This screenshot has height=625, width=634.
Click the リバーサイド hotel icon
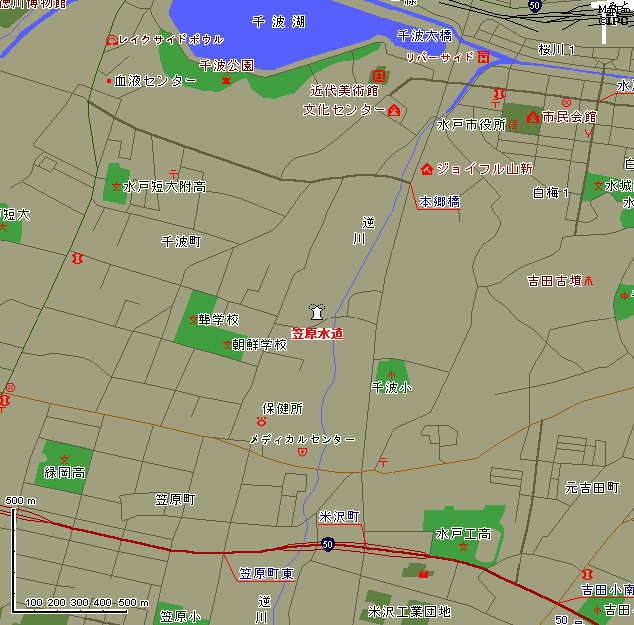(x=483, y=57)
